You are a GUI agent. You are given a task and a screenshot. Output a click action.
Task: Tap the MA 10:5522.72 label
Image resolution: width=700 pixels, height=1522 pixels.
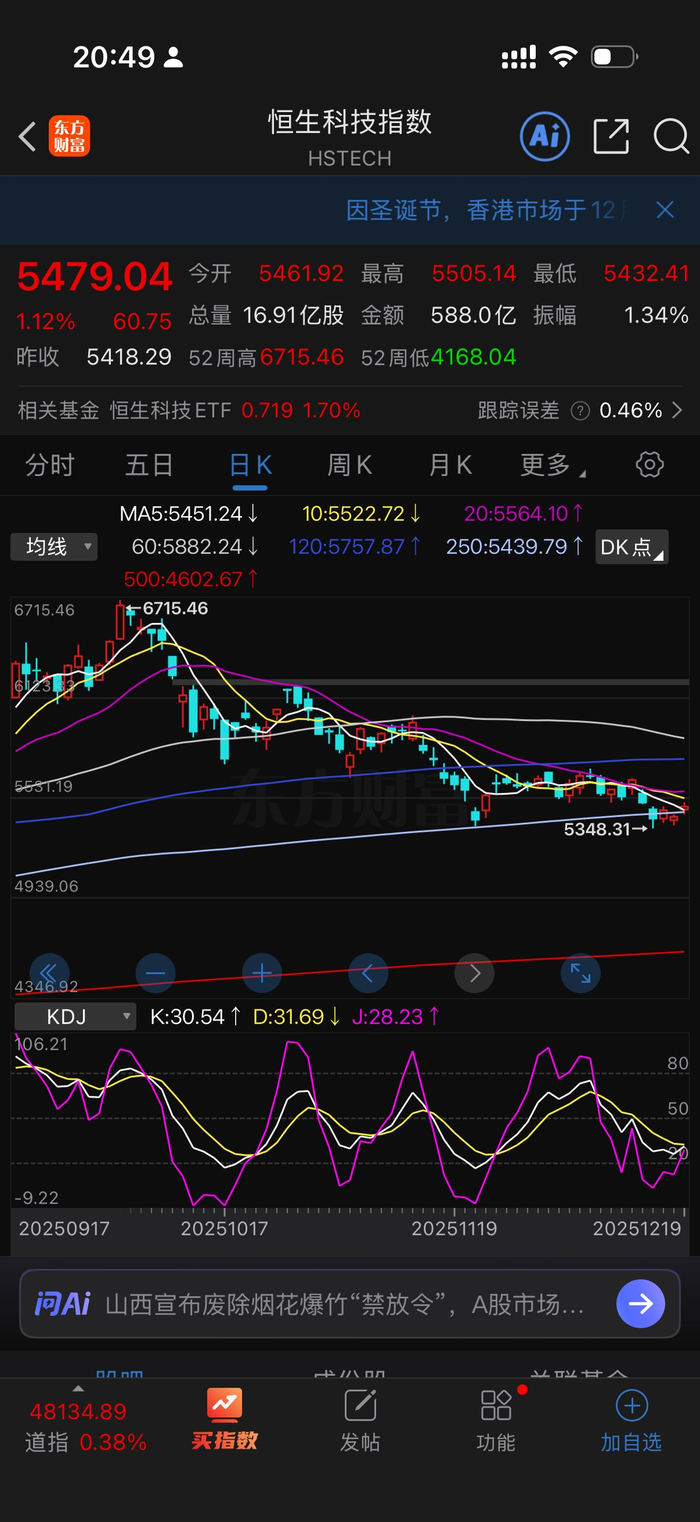(x=362, y=514)
